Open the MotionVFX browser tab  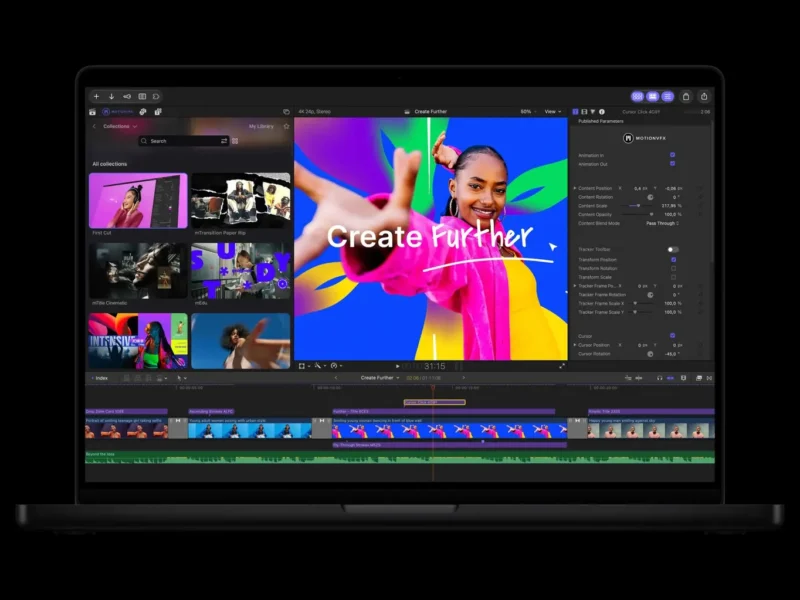pyautogui.click(x=118, y=112)
